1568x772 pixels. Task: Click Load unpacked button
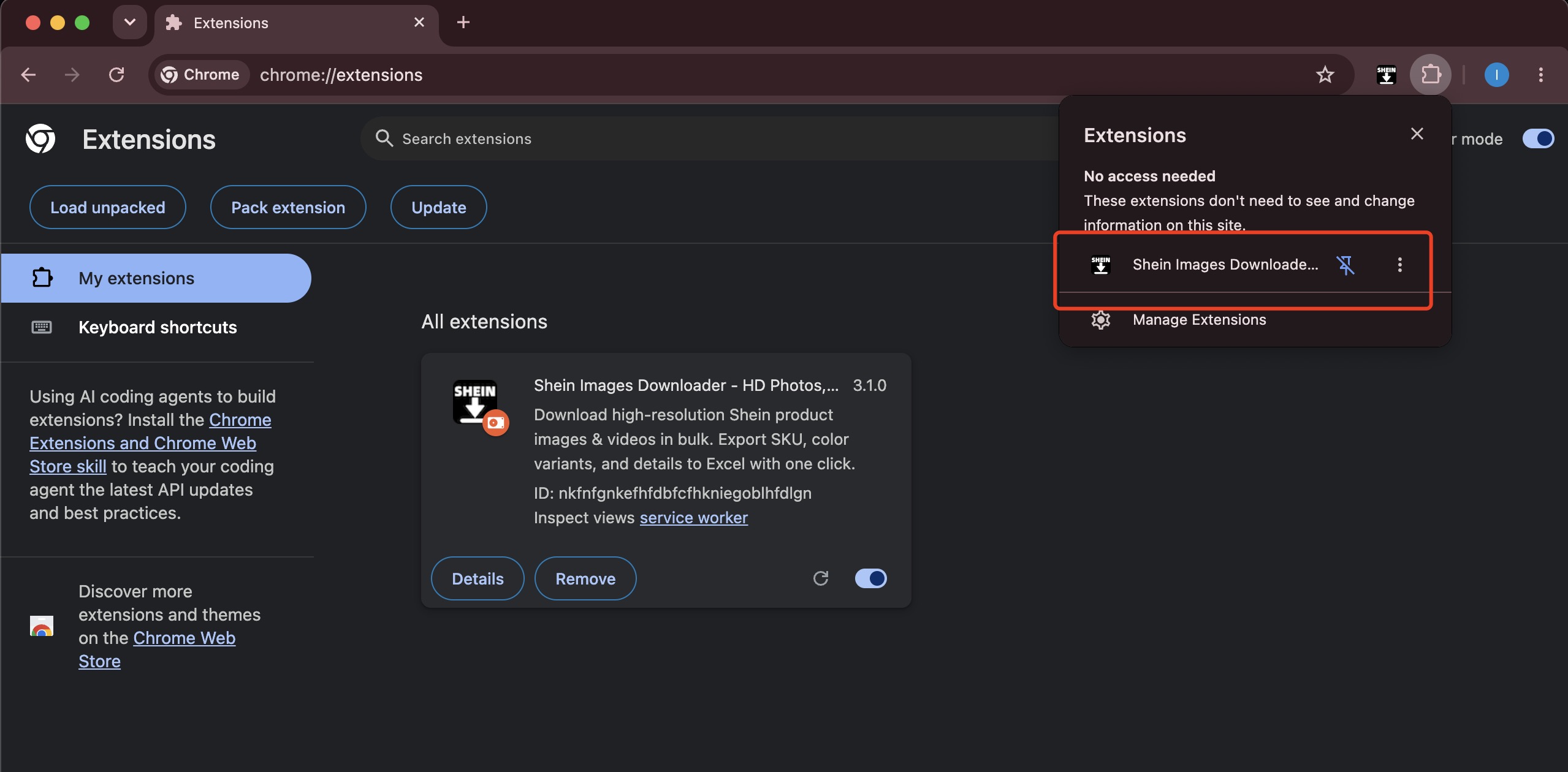[107, 207]
